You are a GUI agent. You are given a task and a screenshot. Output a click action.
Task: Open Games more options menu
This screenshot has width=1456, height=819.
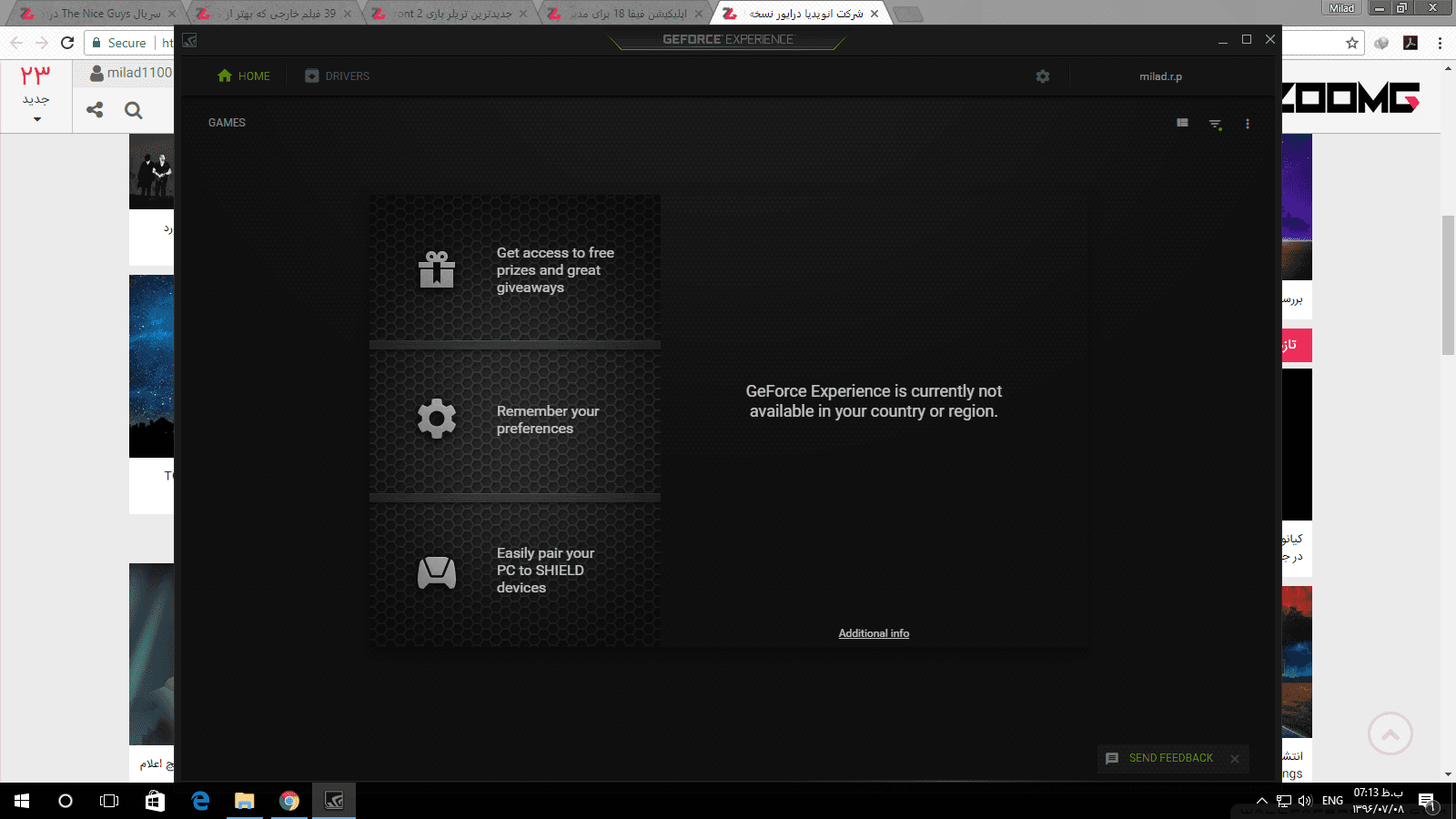(1248, 124)
